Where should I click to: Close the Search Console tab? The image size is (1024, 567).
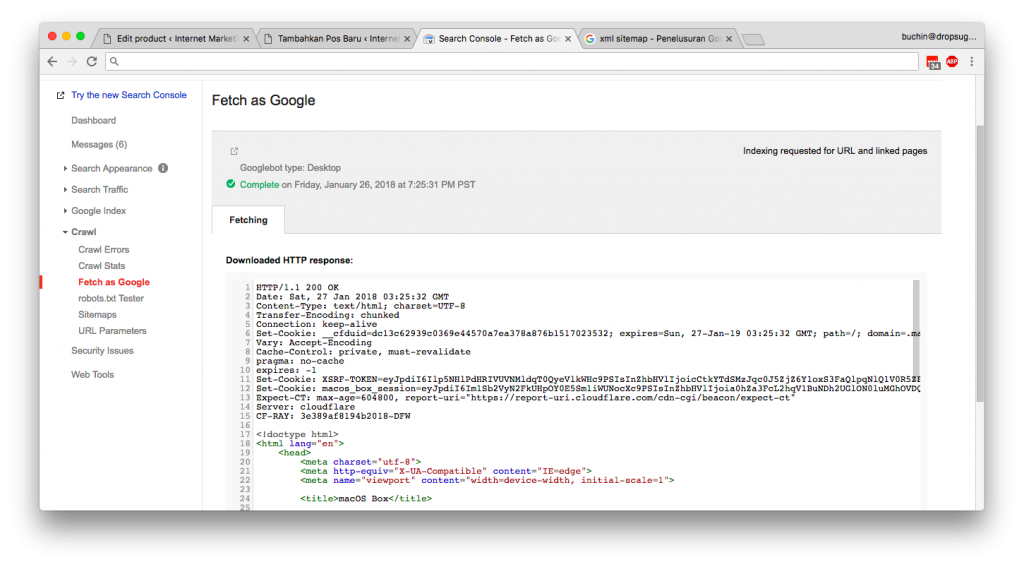(x=568, y=39)
